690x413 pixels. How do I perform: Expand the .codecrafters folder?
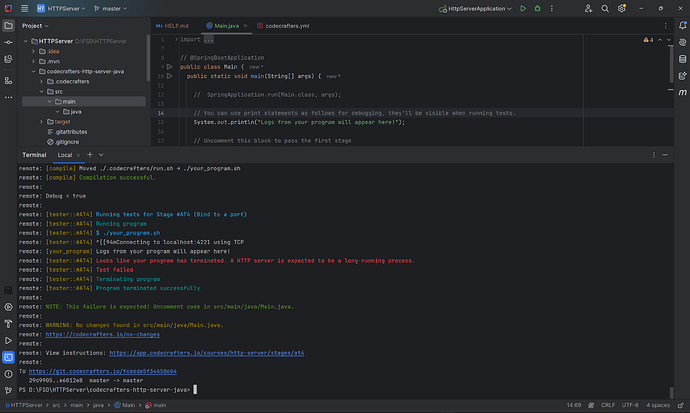coord(41,81)
